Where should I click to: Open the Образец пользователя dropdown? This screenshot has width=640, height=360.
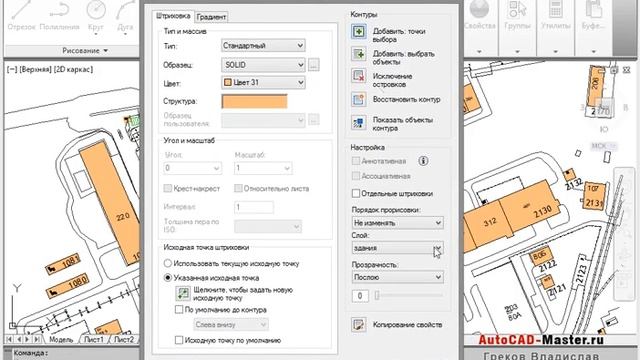pos(263,120)
